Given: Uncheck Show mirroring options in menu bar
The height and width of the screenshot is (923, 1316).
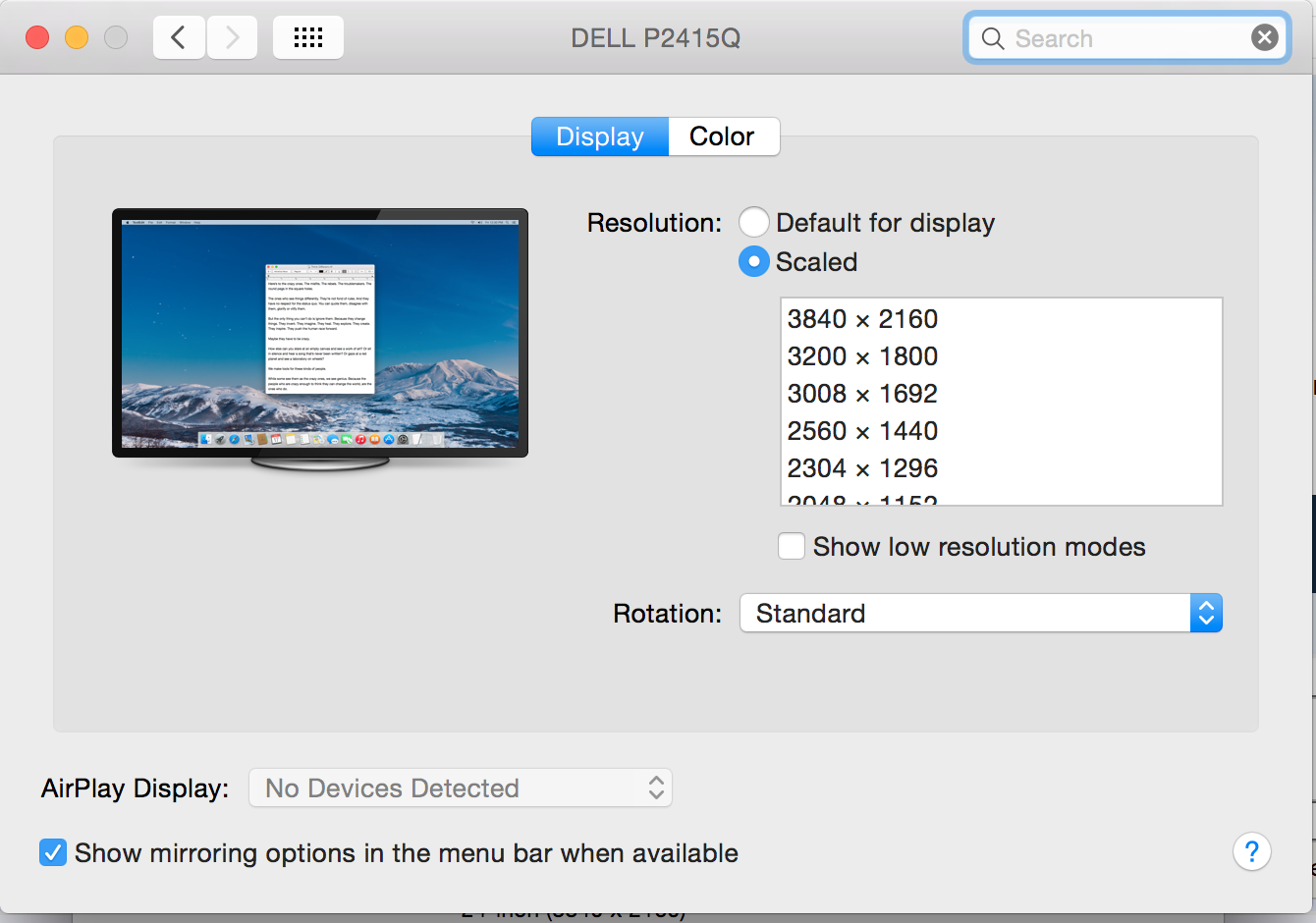Looking at the screenshot, I should coord(53,852).
